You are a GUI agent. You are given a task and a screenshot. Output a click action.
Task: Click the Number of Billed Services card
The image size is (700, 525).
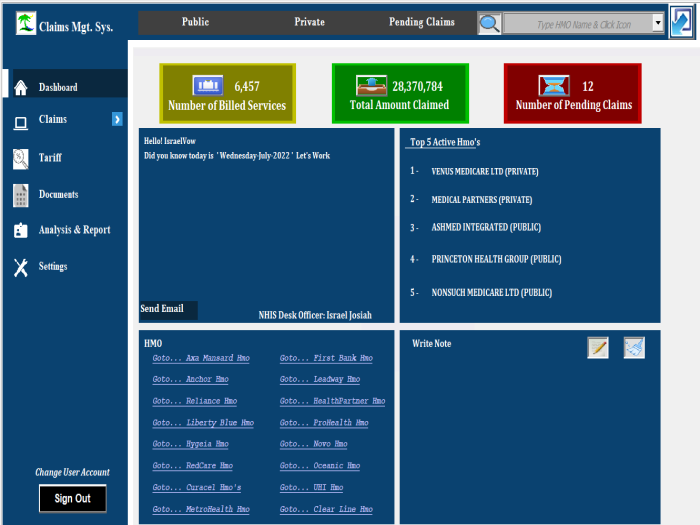(227, 93)
